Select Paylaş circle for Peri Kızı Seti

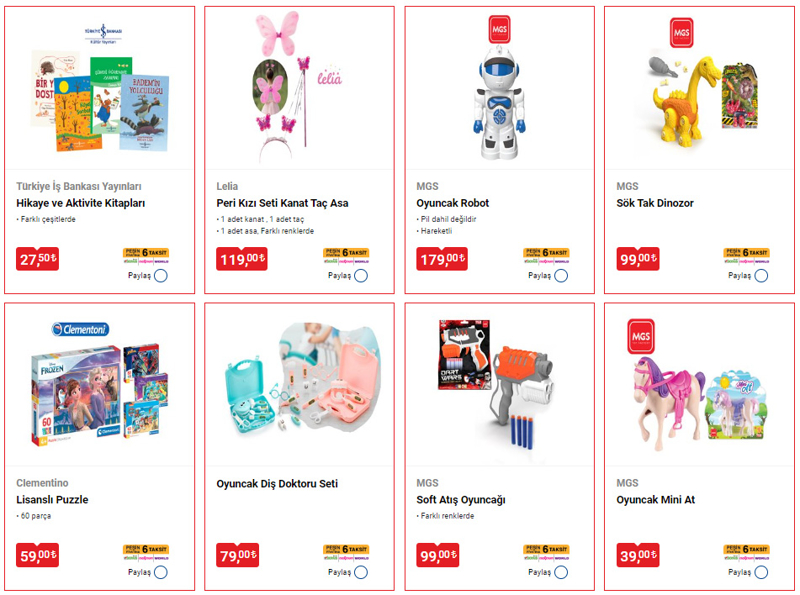pyautogui.click(x=361, y=276)
